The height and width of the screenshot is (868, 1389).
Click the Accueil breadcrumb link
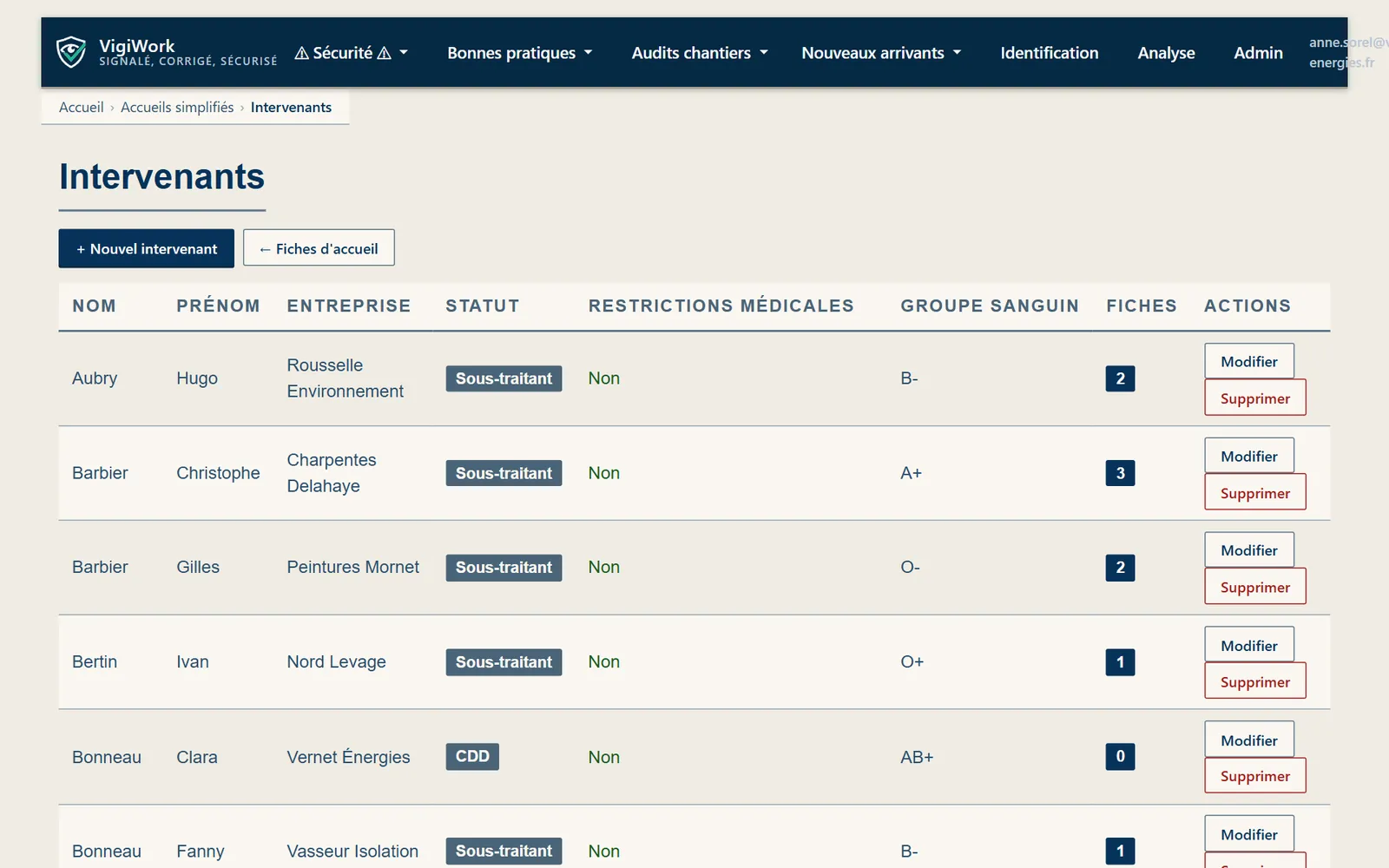[x=81, y=108]
